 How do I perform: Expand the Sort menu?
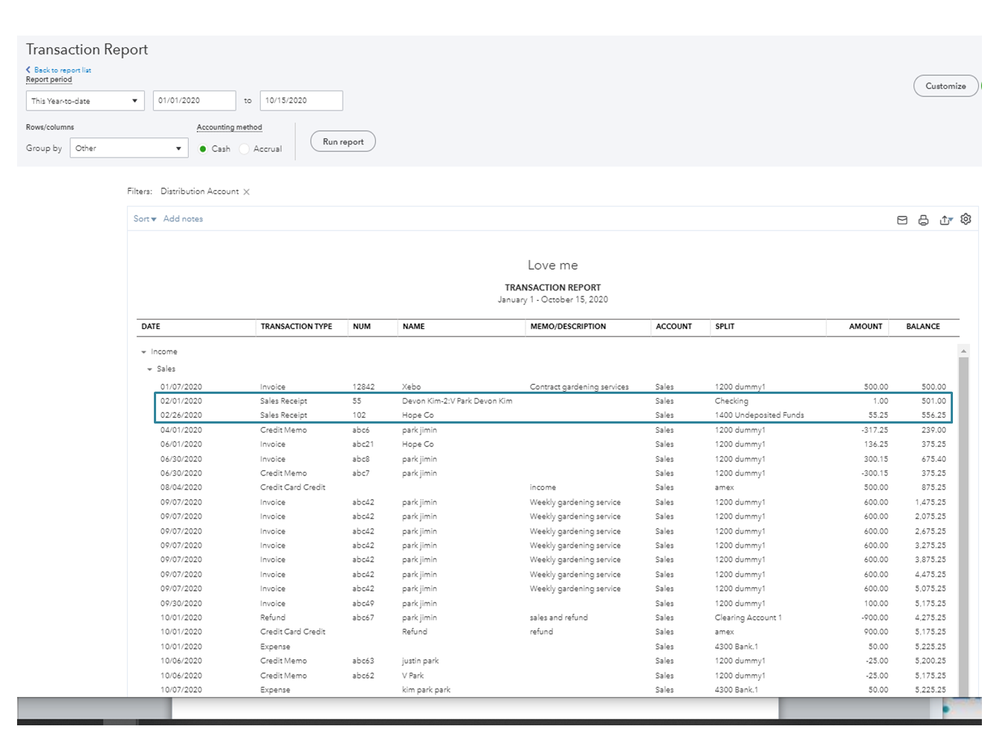(x=145, y=219)
